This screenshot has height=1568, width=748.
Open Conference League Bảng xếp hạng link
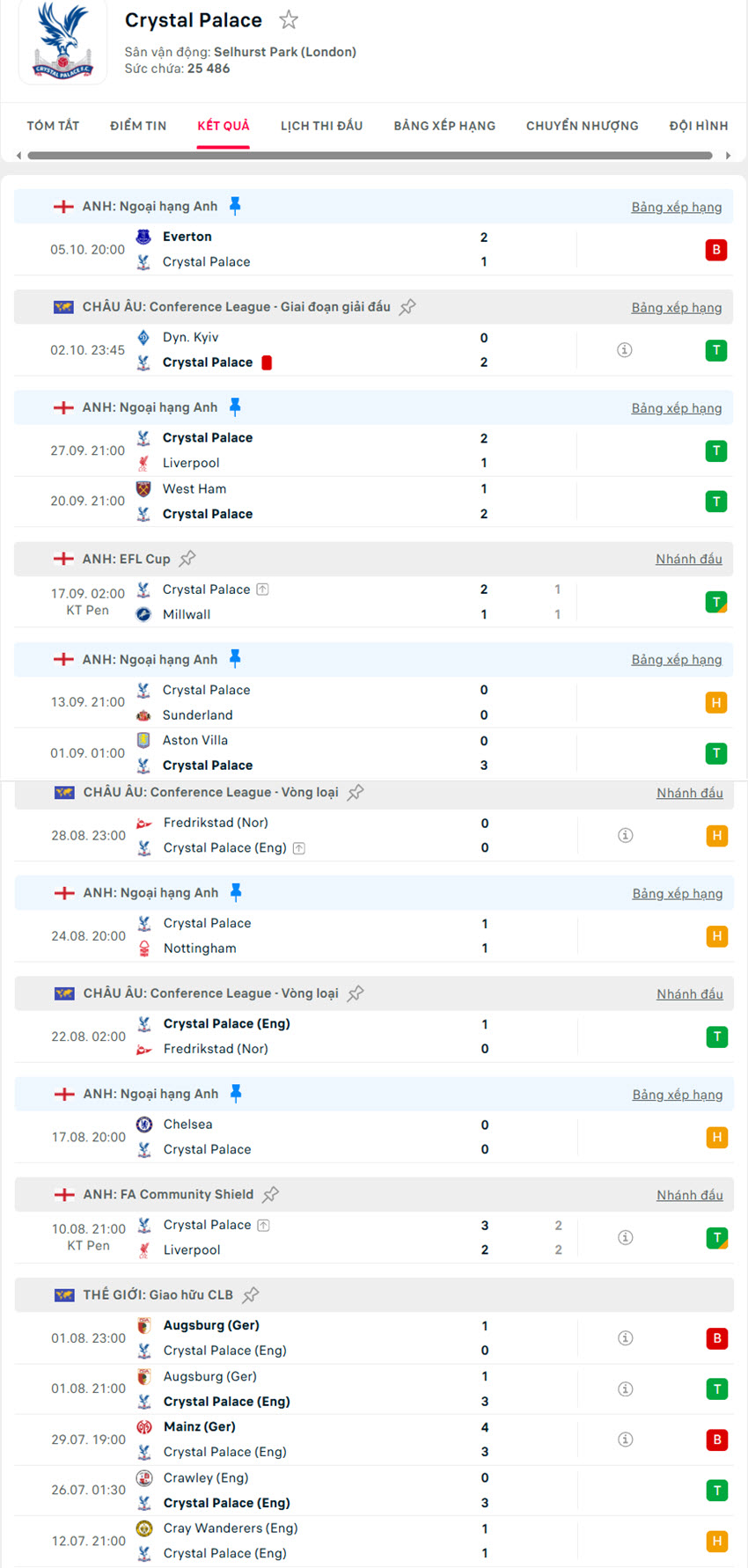pos(676,308)
